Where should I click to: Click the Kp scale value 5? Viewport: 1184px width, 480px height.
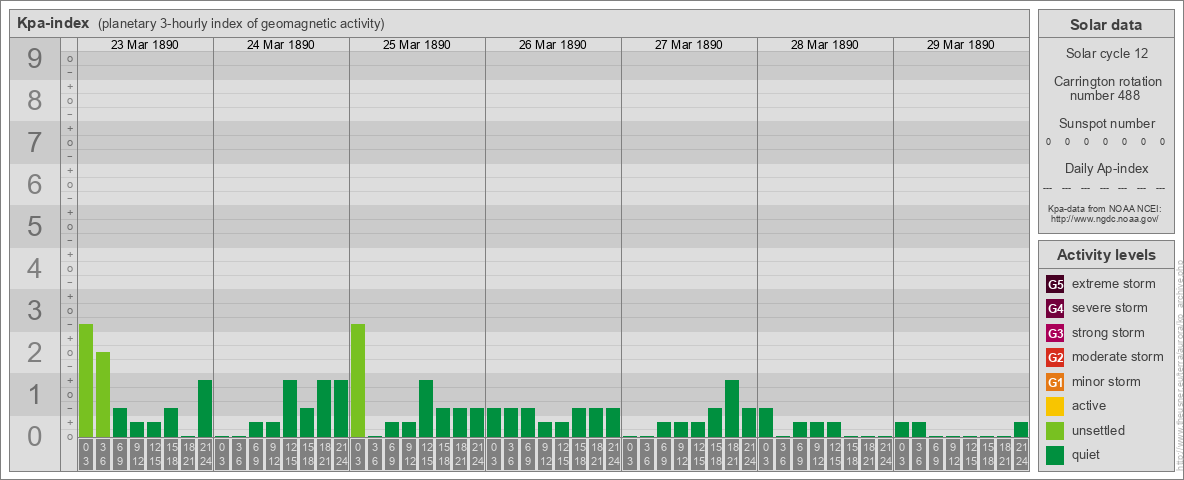coord(35,226)
